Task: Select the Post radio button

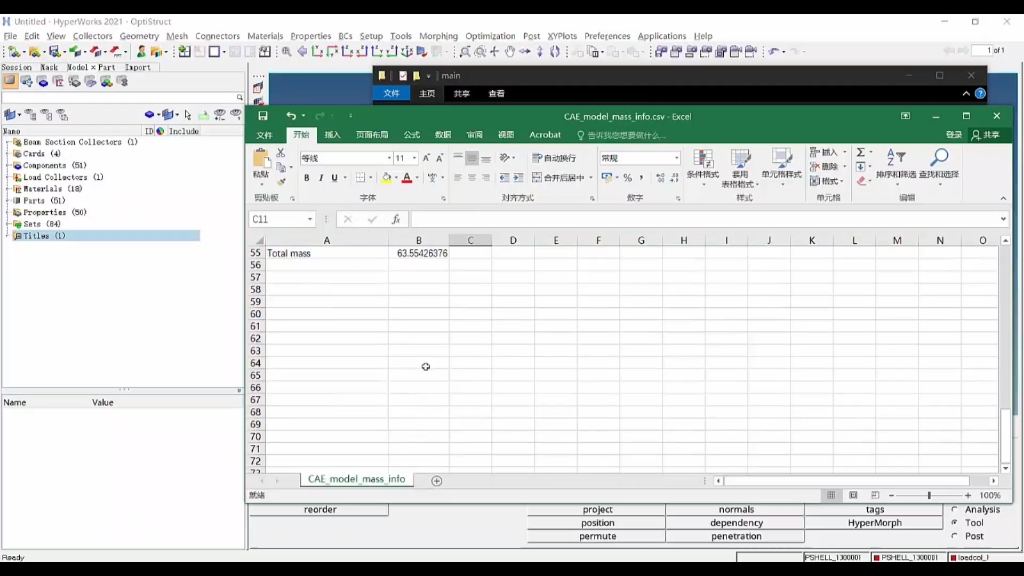Action: pos(954,536)
